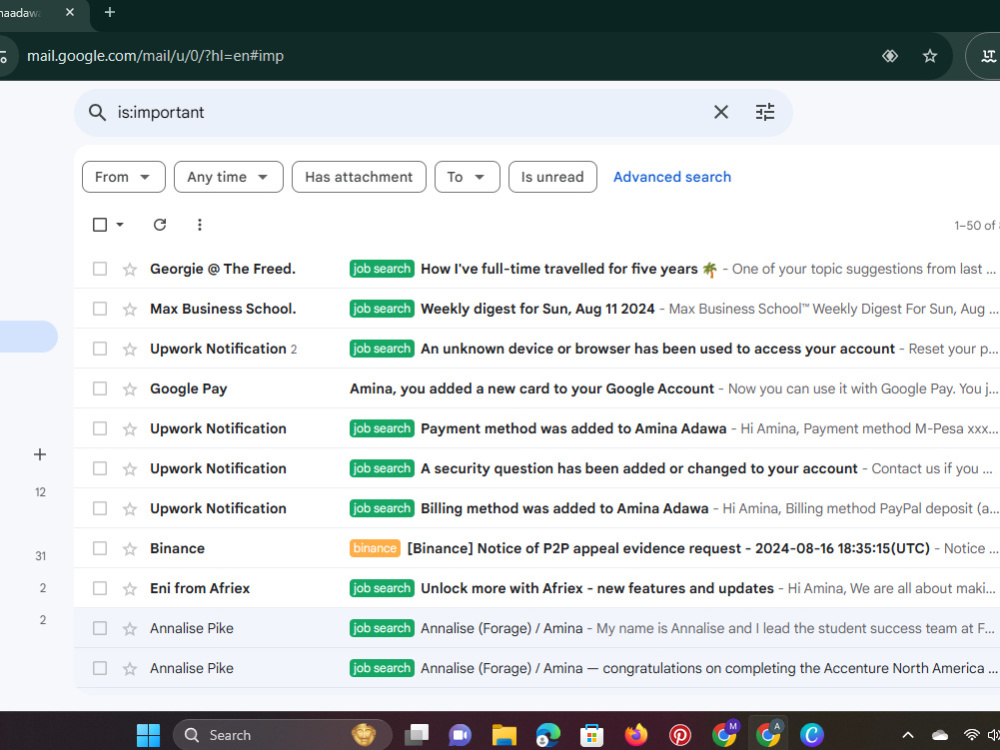Click the Windows taskbar Search box
Screen dimensions: 1000x750
[x=282, y=735]
